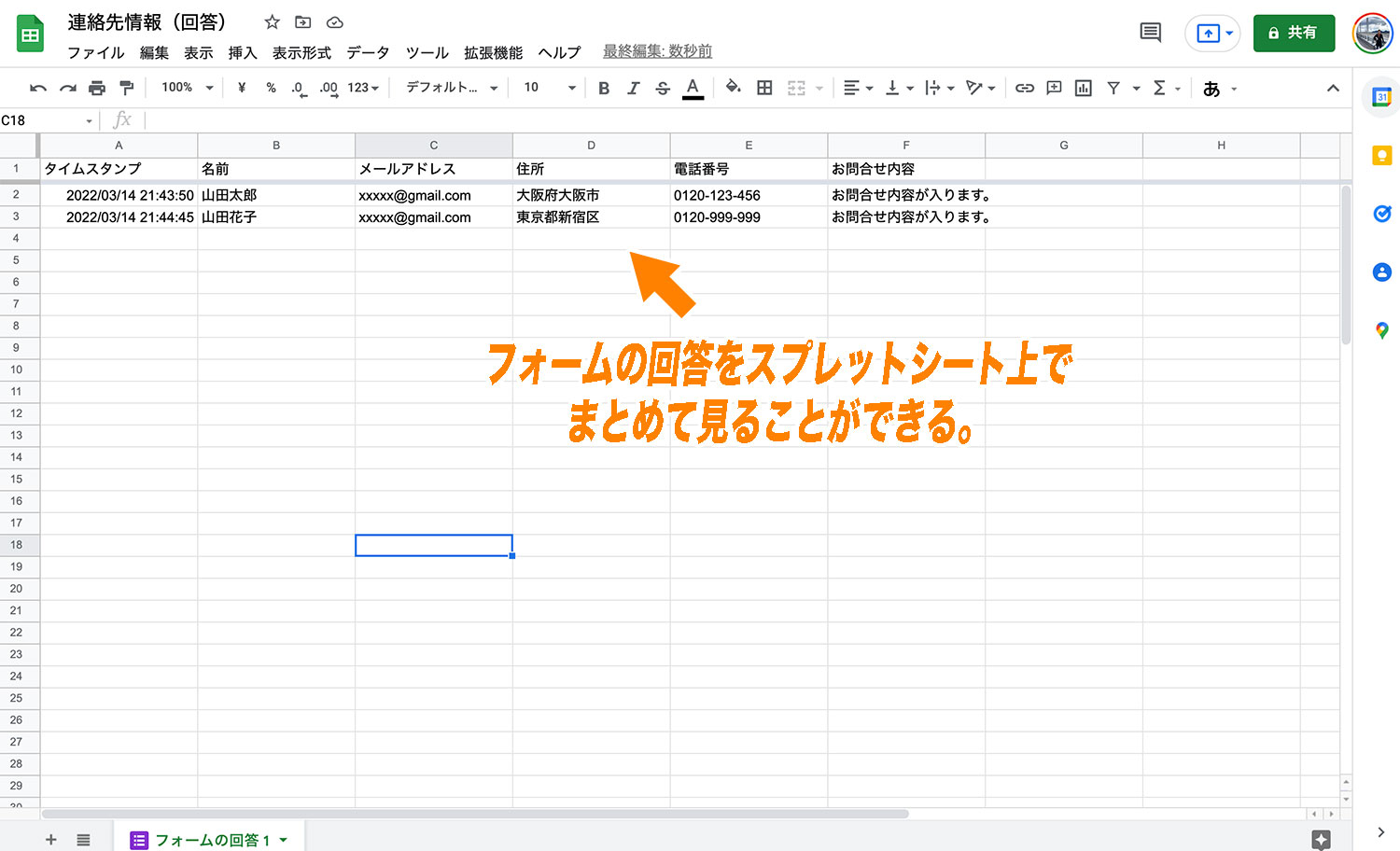Open font family デフォルト dropdown
The image size is (1400, 851).
pos(452,88)
